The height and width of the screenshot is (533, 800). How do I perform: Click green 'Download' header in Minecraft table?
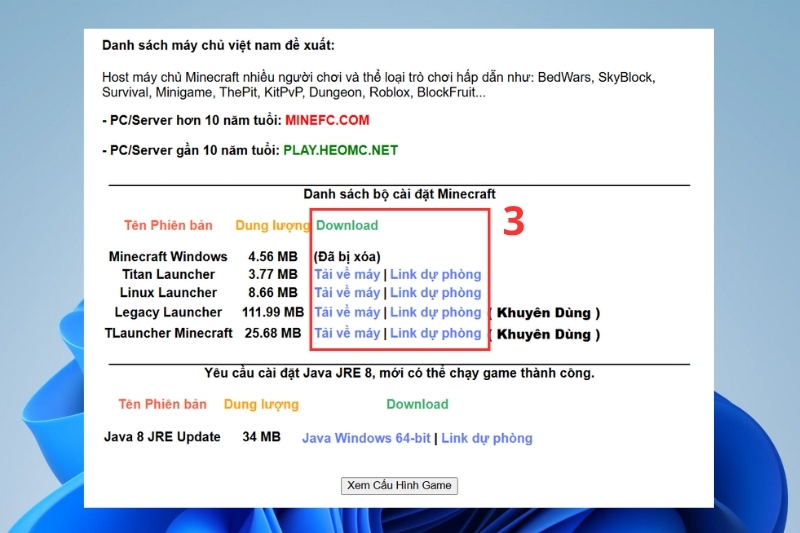[x=347, y=225]
